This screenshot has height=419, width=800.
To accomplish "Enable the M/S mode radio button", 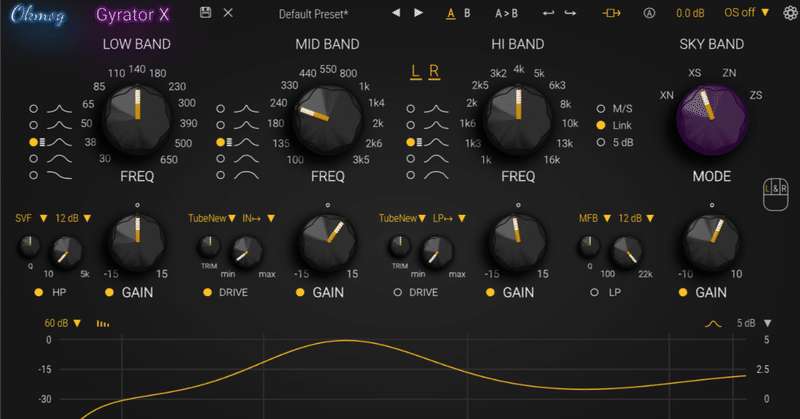I will [x=601, y=109].
